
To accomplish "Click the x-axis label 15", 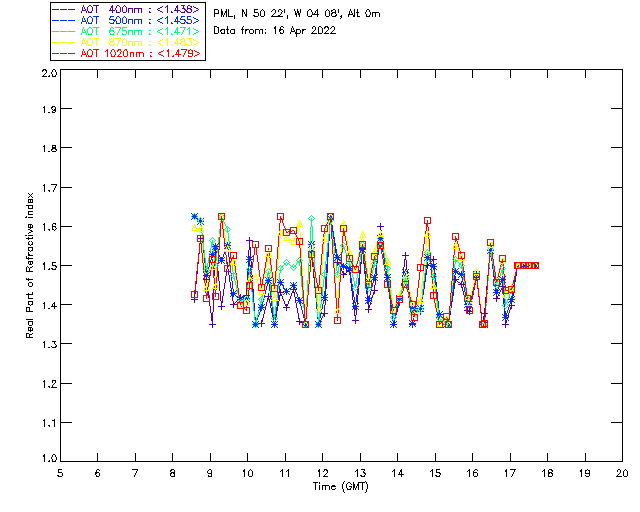I will [435, 473].
